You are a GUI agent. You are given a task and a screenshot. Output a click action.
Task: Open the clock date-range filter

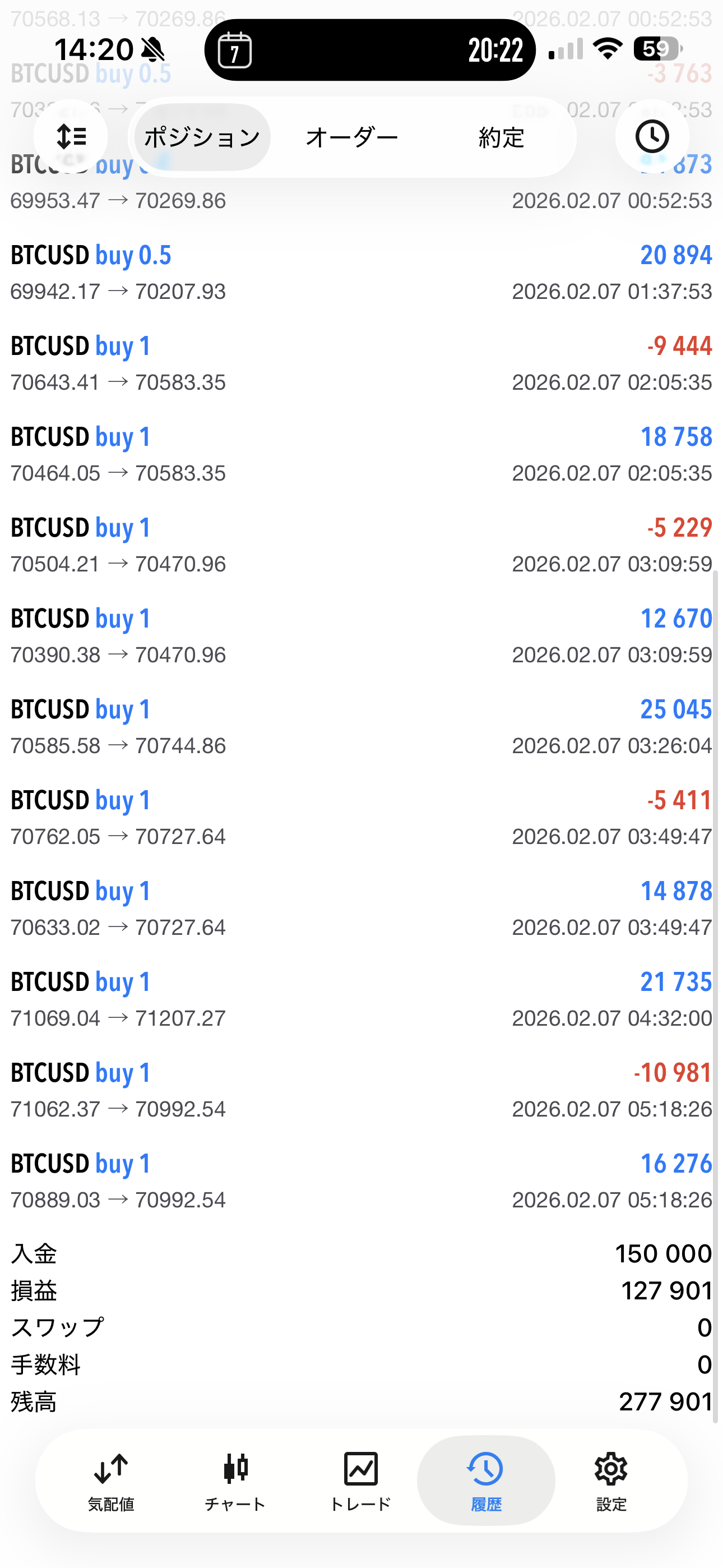pyautogui.click(x=652, y=137)
